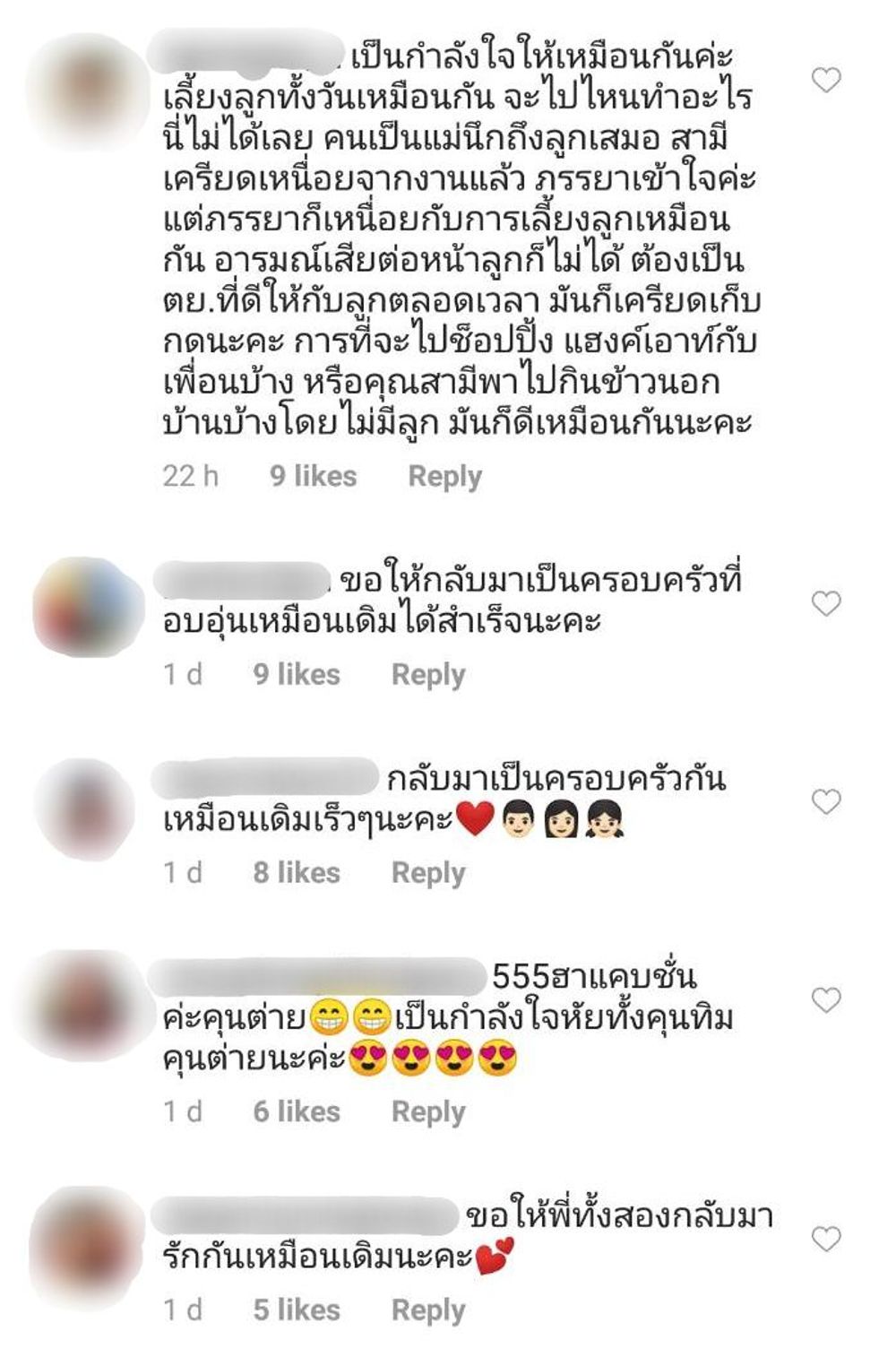Show who gave 5 likes

[297, 1309]
